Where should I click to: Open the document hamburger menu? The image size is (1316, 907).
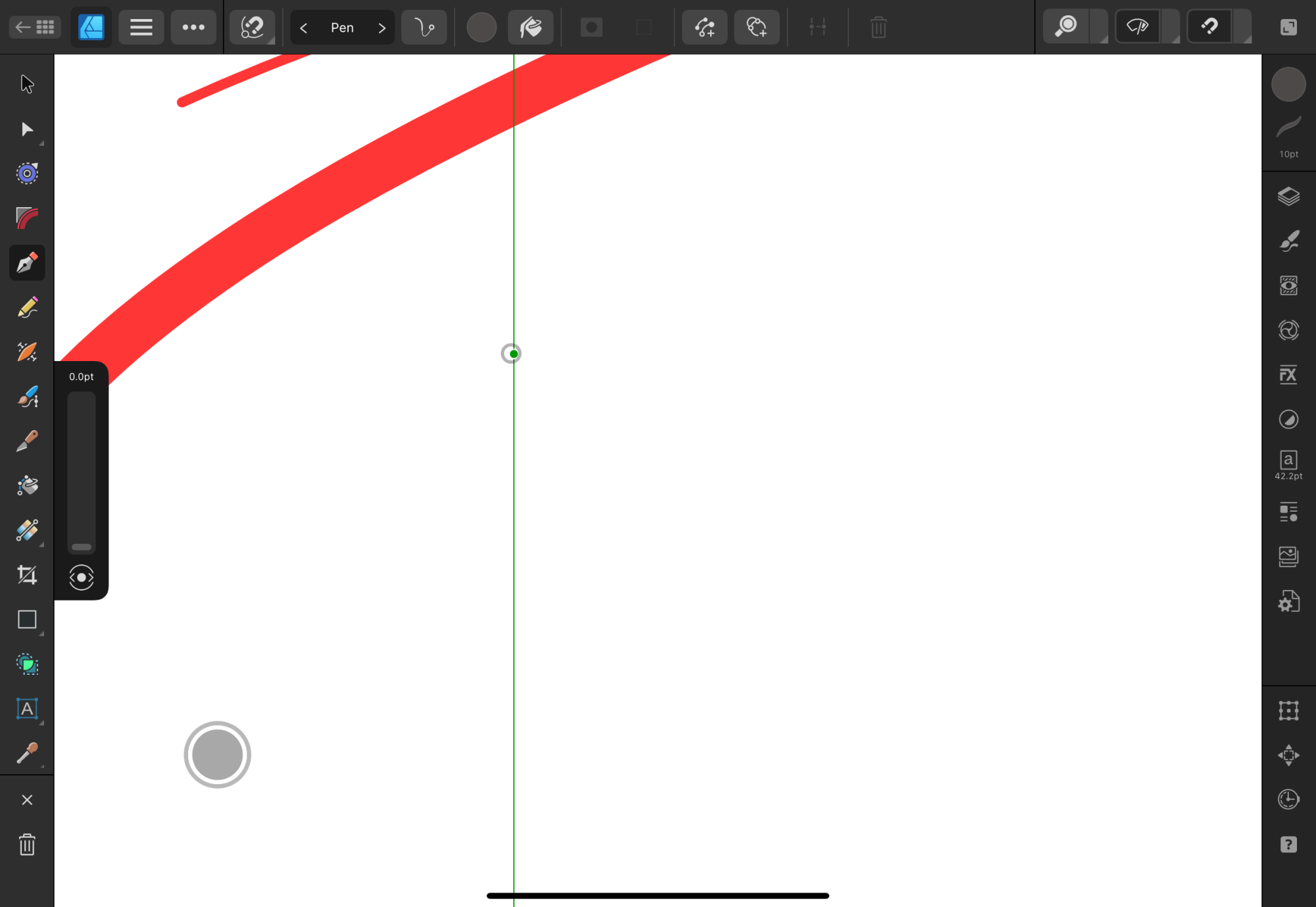(141, 28)
